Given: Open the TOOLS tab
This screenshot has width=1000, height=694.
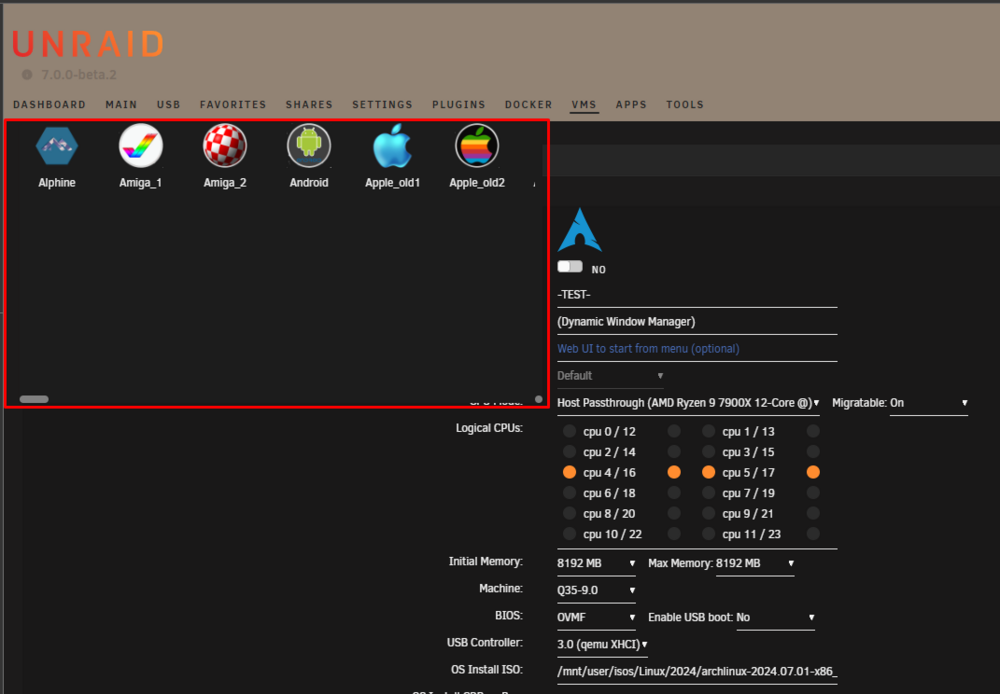Looking at the screenshot, I should pyautogui.click(x=685, y=105).
